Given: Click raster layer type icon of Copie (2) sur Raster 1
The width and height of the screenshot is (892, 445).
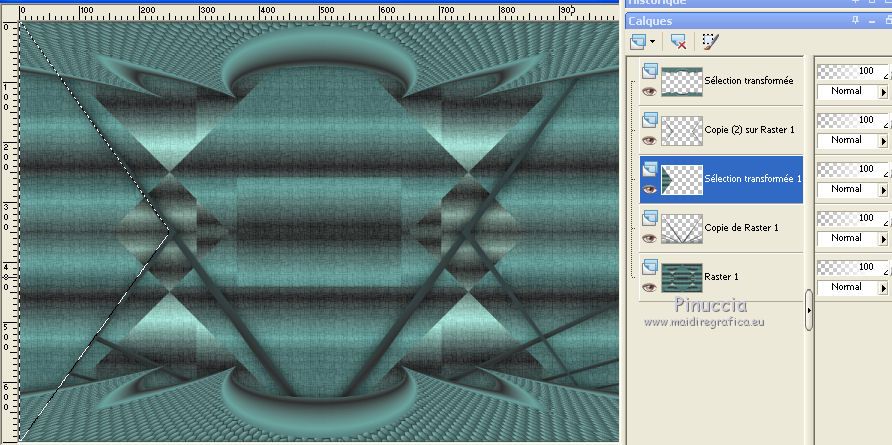Looking at the screenshot, I should click(x=650, y=120).
